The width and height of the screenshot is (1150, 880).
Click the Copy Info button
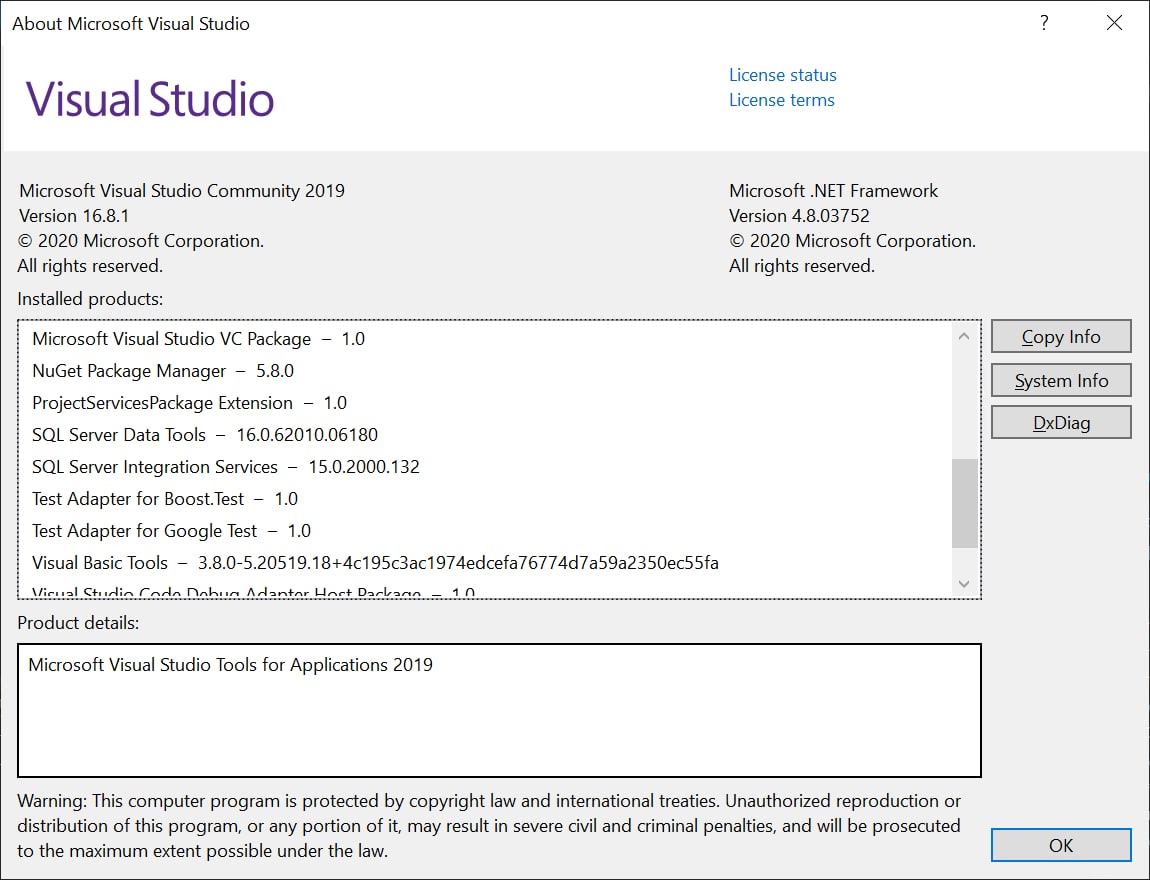(x=1061, y=337)
